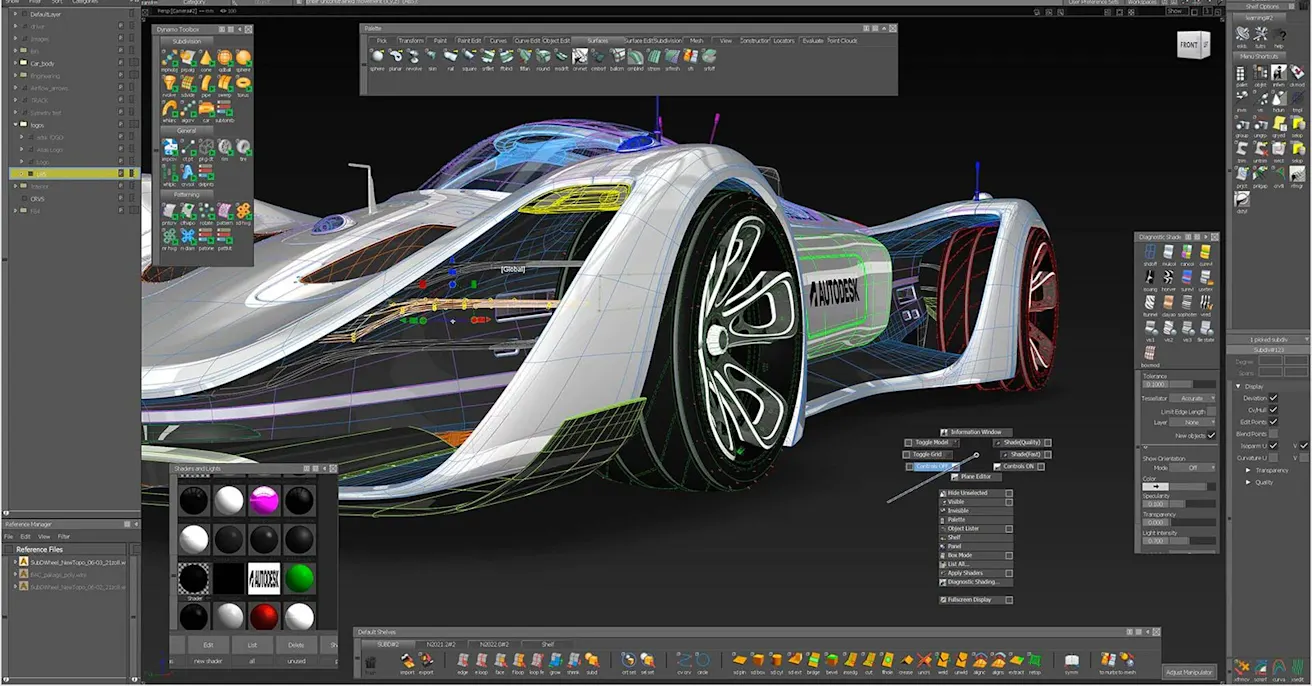Image resolution: width=1312 pixels, height=686 pixels.
Task: Choose the revolve surface tool in Palette
Action: 412,56
